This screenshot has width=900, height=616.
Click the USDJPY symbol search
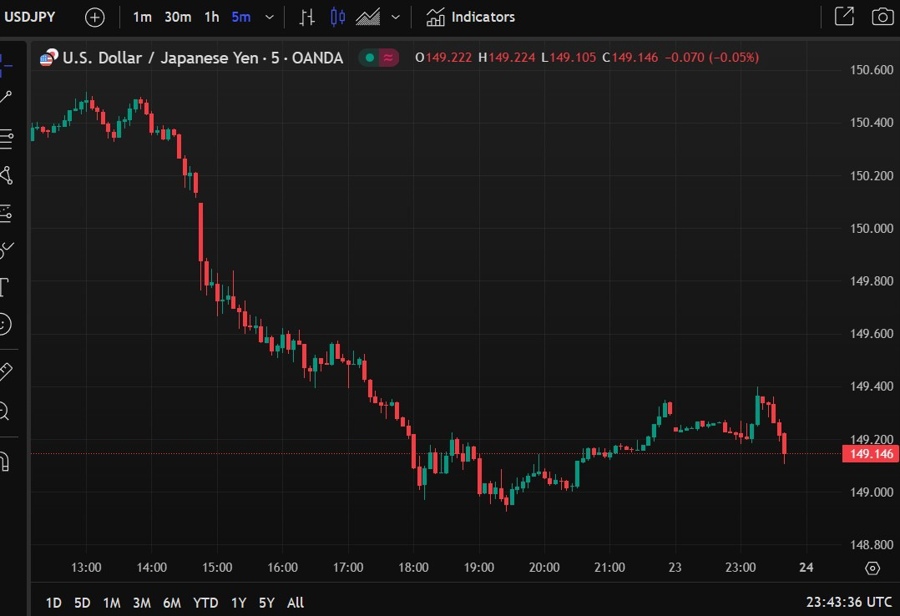30,17
